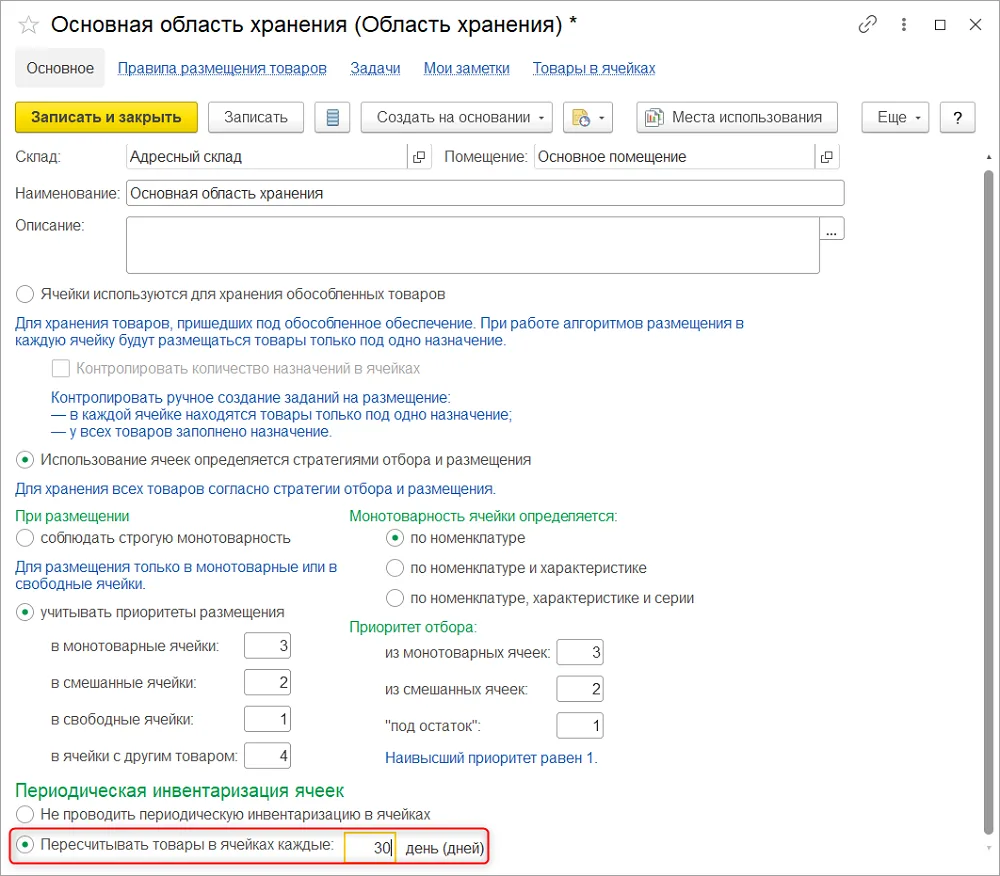Add this form to favorites star
The image size is (1000, 876).
(x=29, y=26)
